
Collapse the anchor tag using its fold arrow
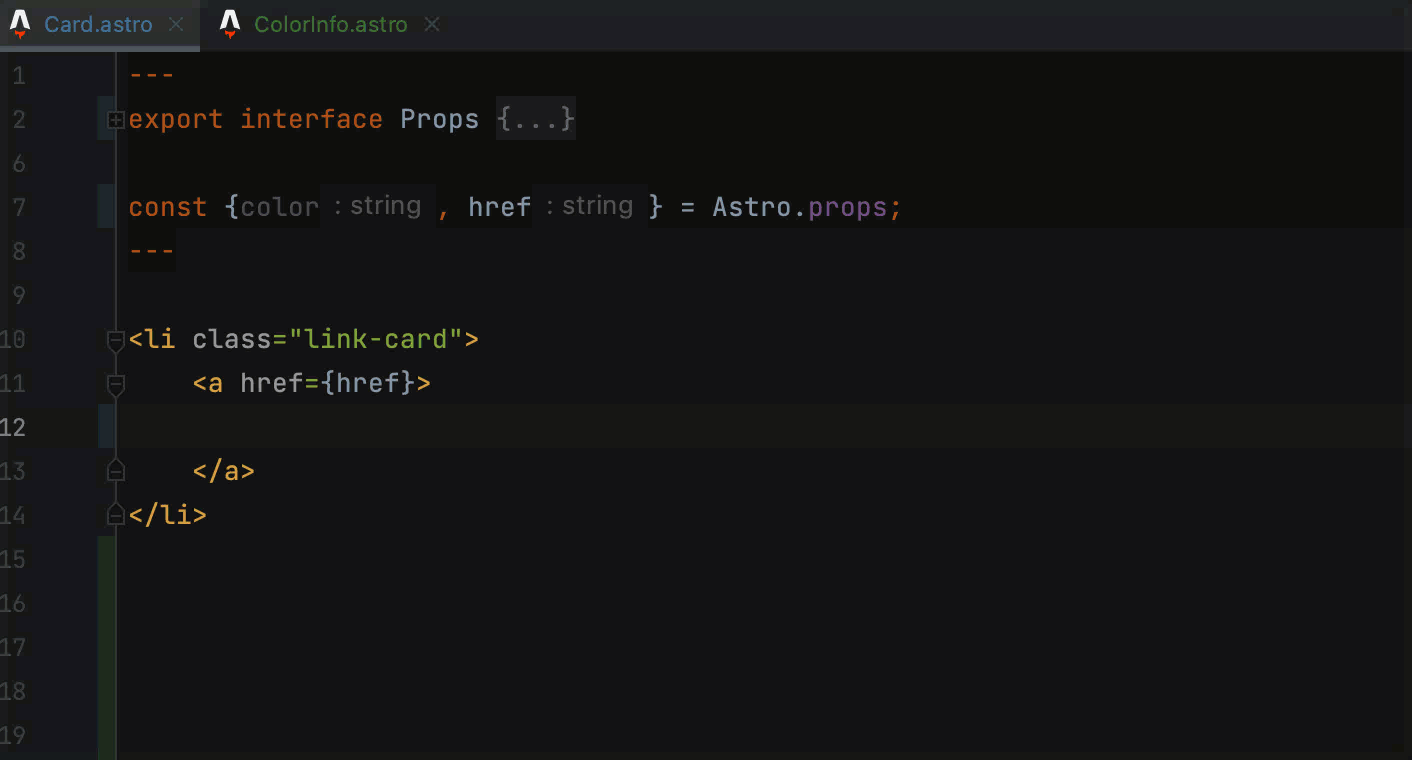point(115,383)
